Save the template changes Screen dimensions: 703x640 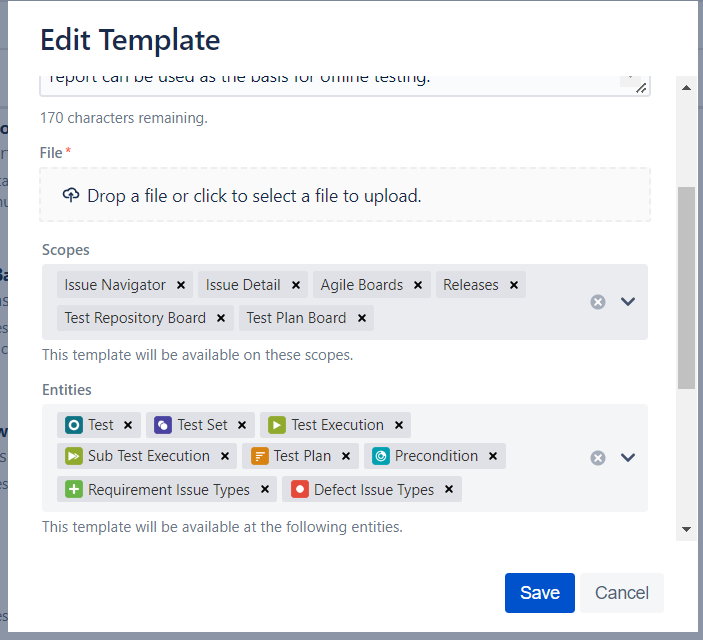539,593
